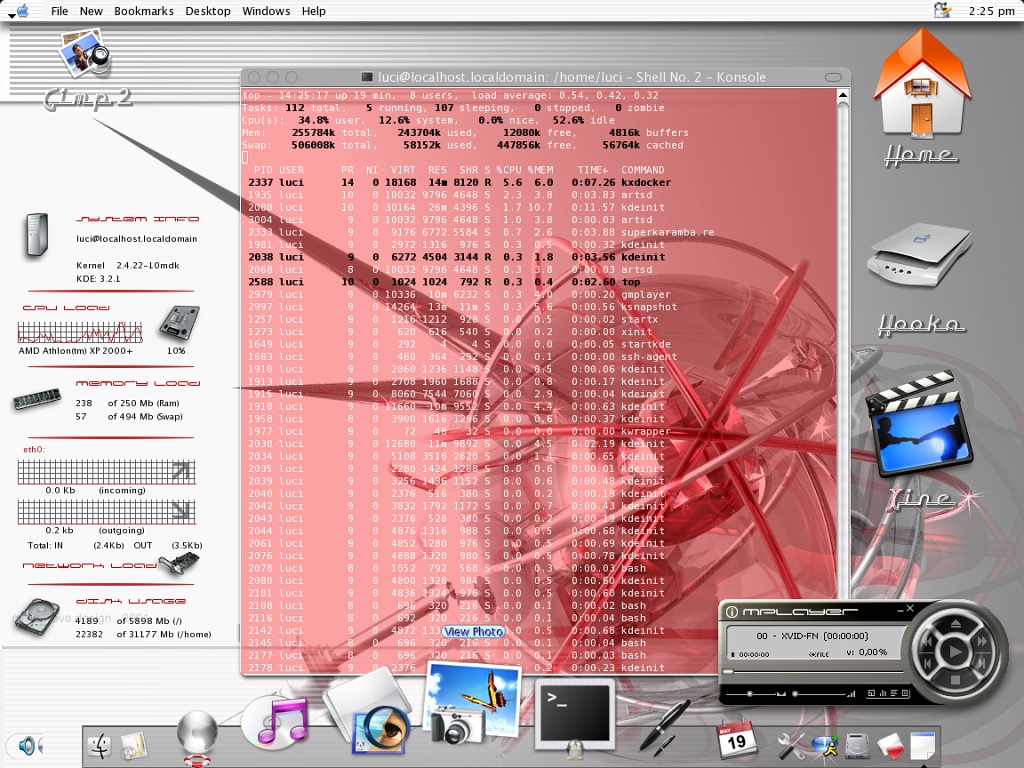Click the gmplayer command in top output

(x=645, y=294)
